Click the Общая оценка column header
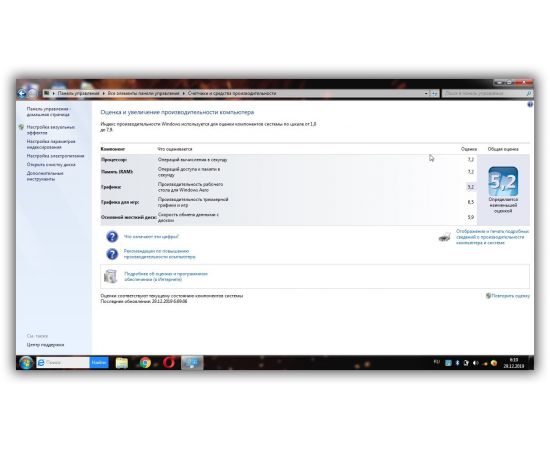Viewport: 550px width, 450px height. click(503, 149)
